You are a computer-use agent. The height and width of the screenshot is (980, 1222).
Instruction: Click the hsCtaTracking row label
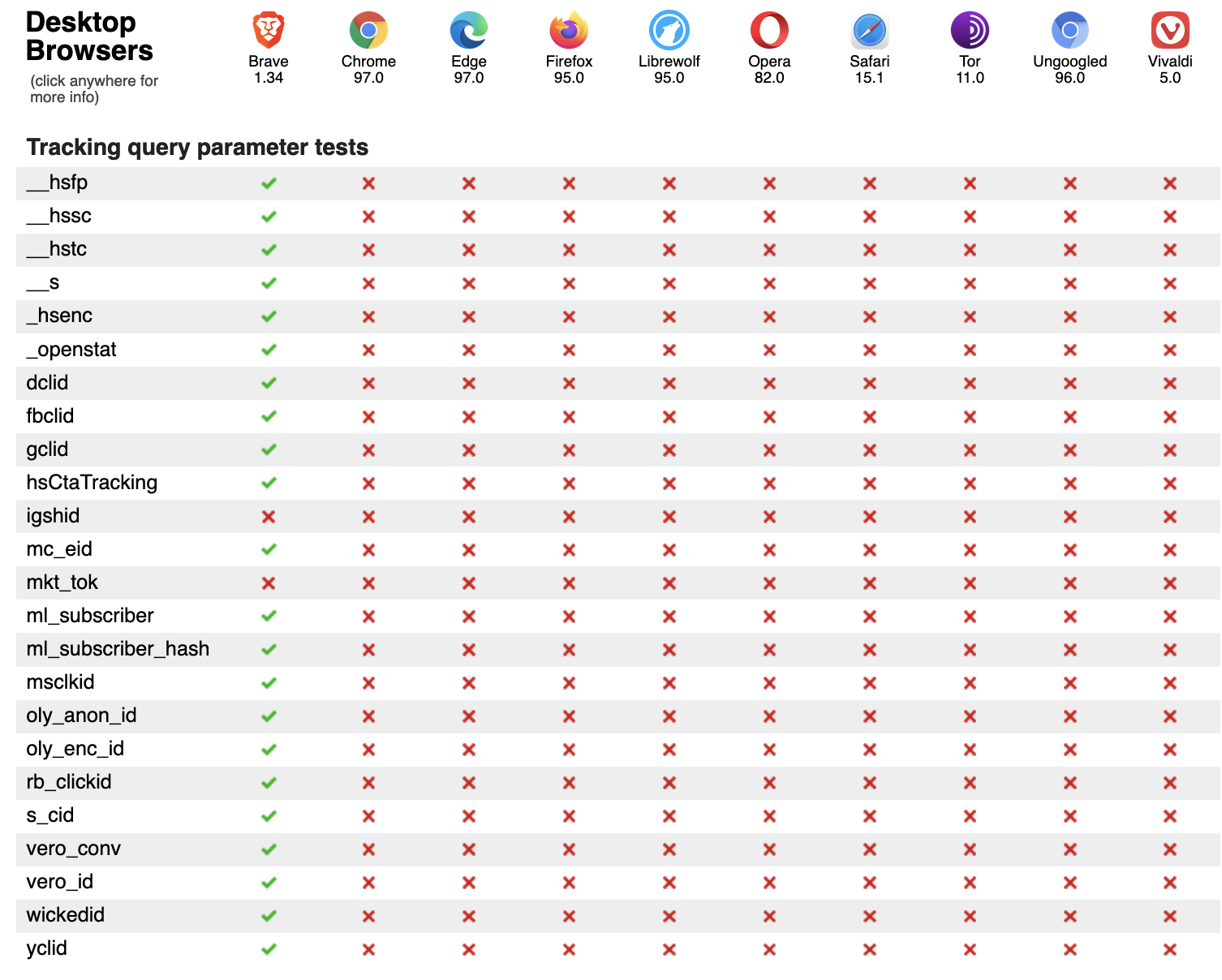tap(92, 483)
